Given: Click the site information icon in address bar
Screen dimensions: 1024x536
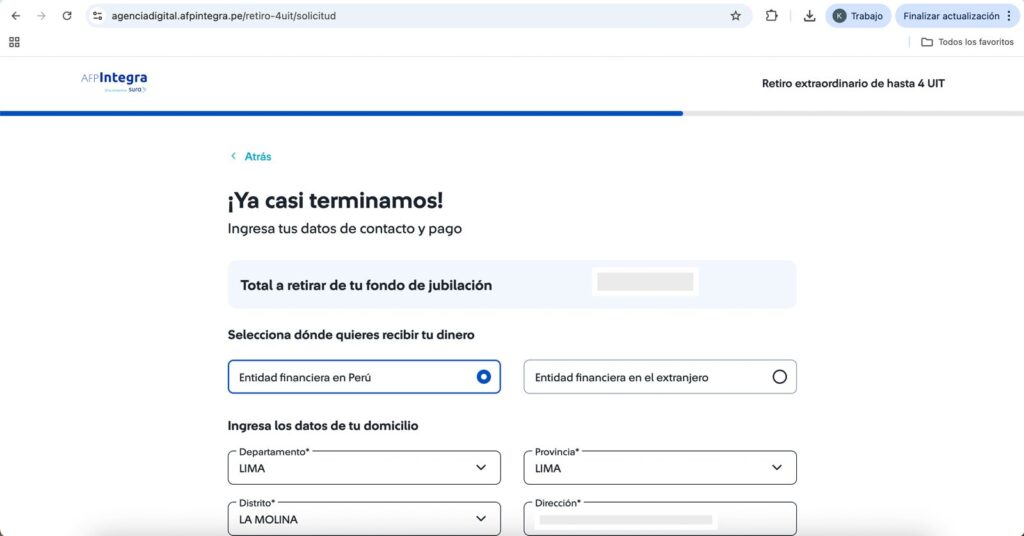Looking at the screenshot, I should tap(98, 16).
